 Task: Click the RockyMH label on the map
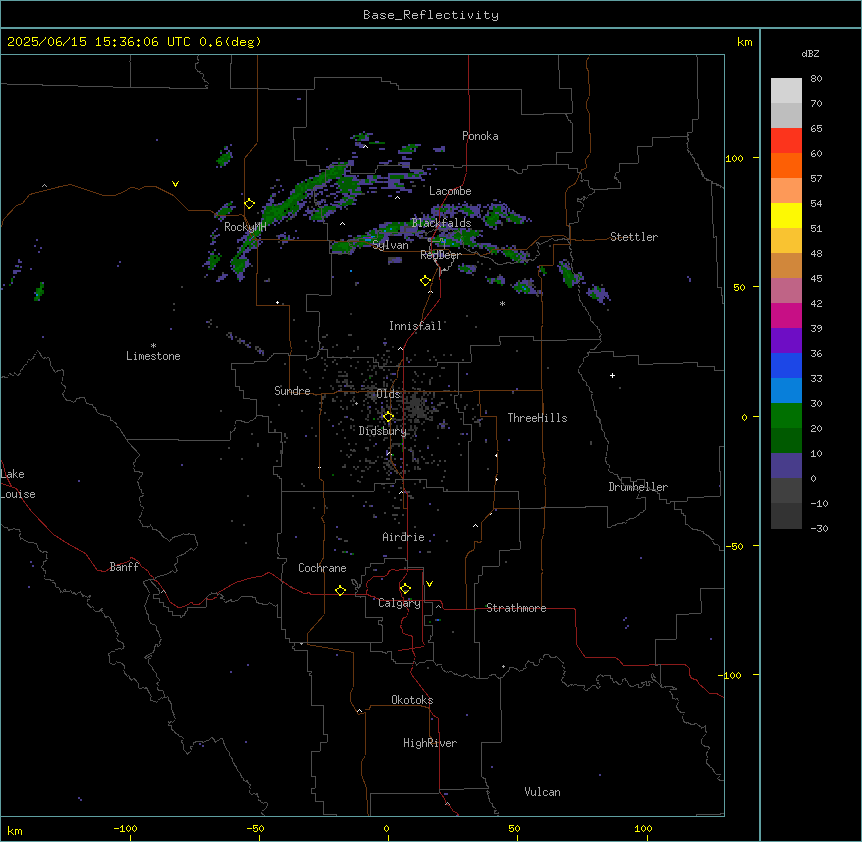tap(245, 227)
